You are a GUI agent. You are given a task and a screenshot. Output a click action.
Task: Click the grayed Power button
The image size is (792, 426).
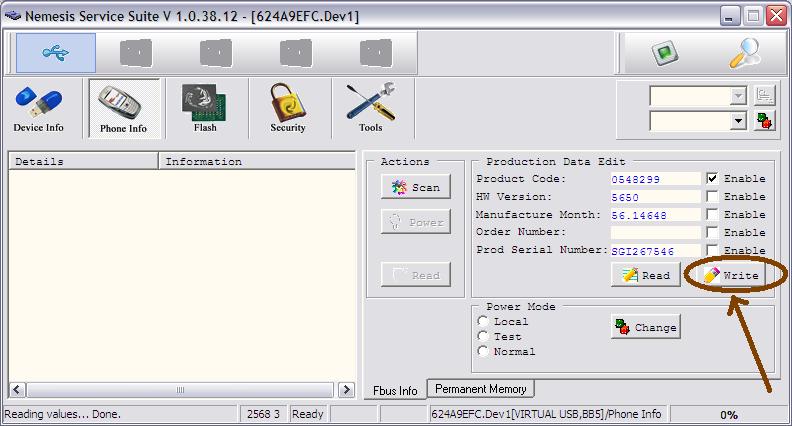click(416, 222)
